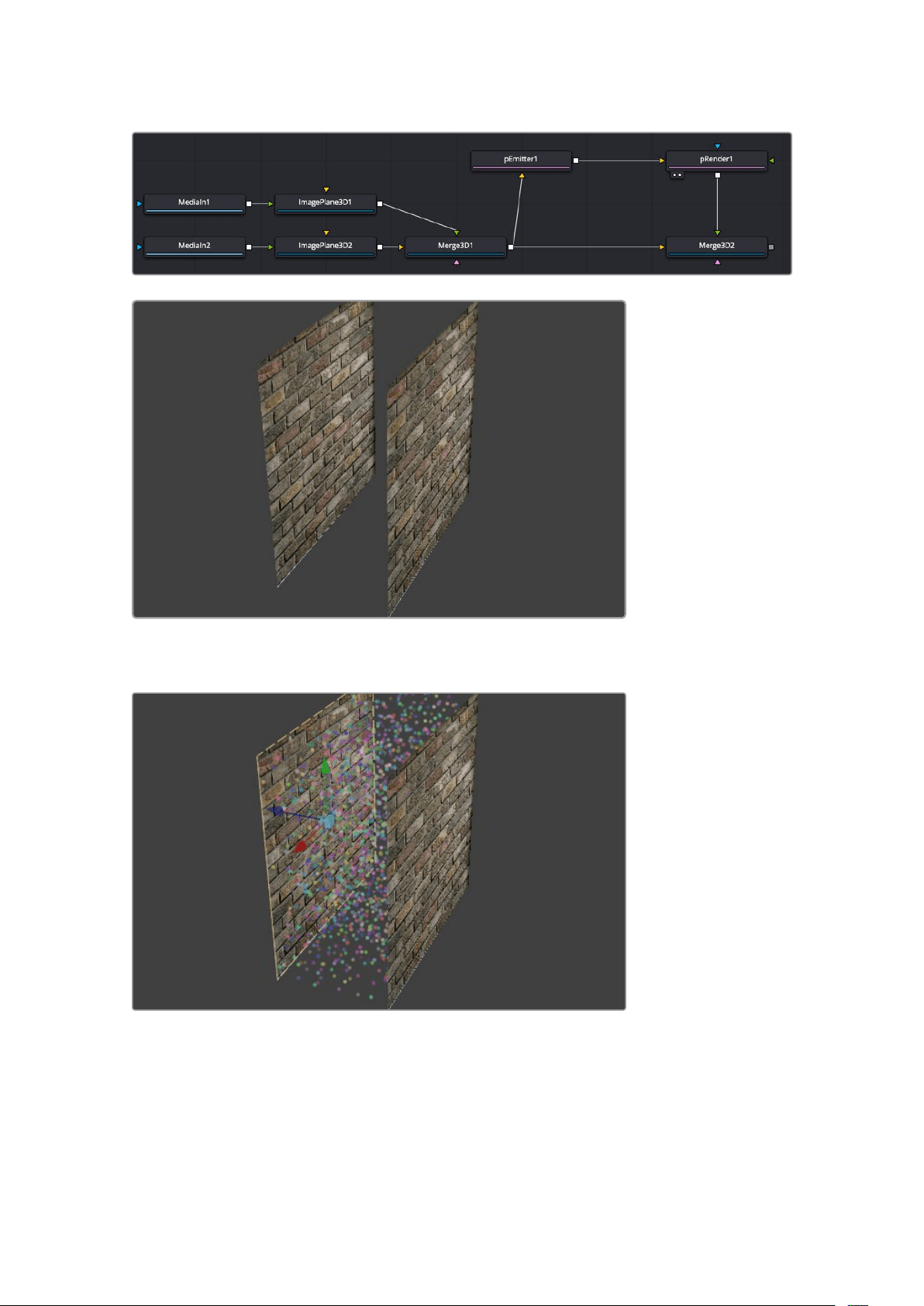Click the output square of ImagePlane3D1
Image resolution: width=924 pixels, height=1306 pixels.
(380, 204)
